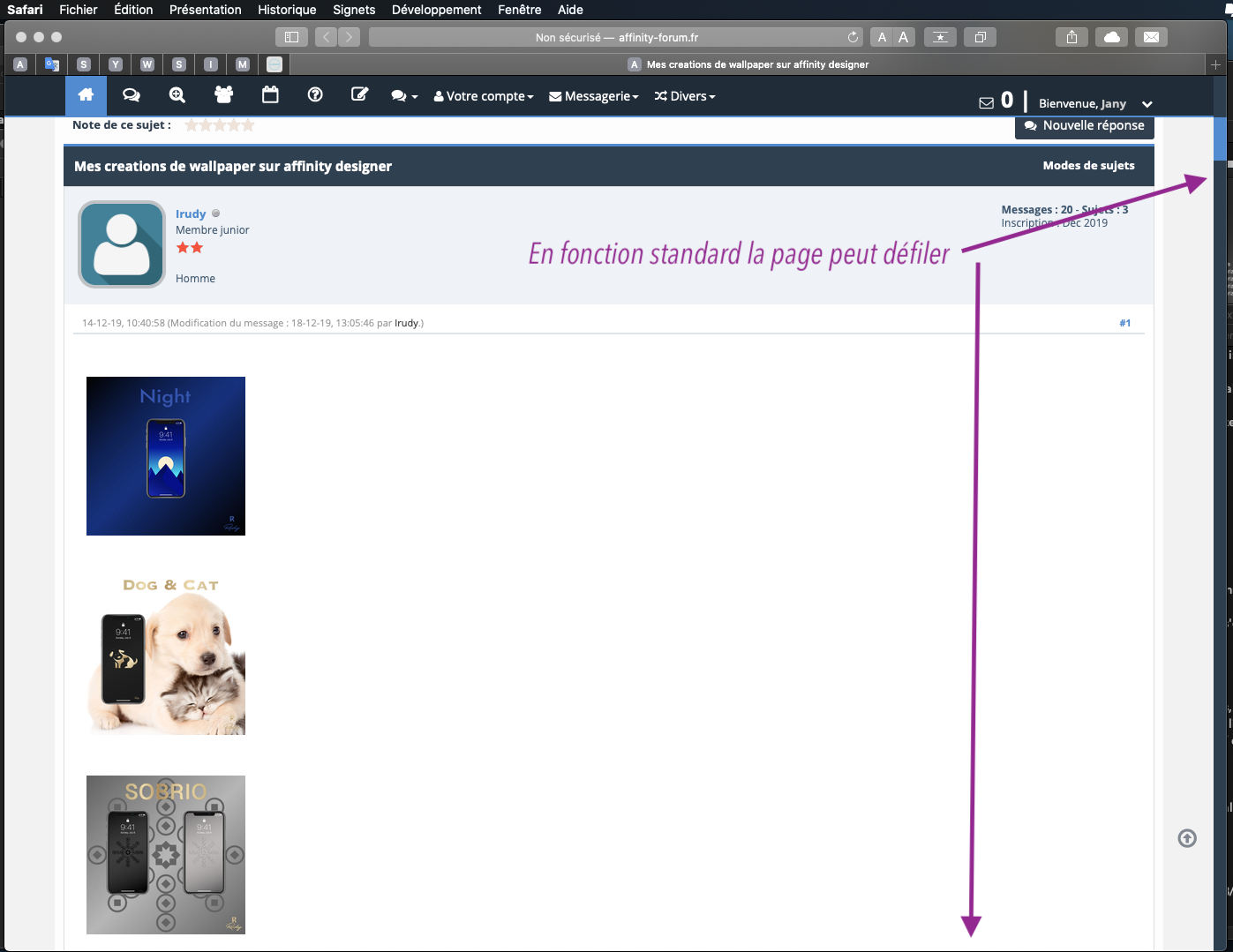Image resolution: width=1233 pixels, height=952 pixels.
Task: Click the envelope private messages icon
Action: 987,103
